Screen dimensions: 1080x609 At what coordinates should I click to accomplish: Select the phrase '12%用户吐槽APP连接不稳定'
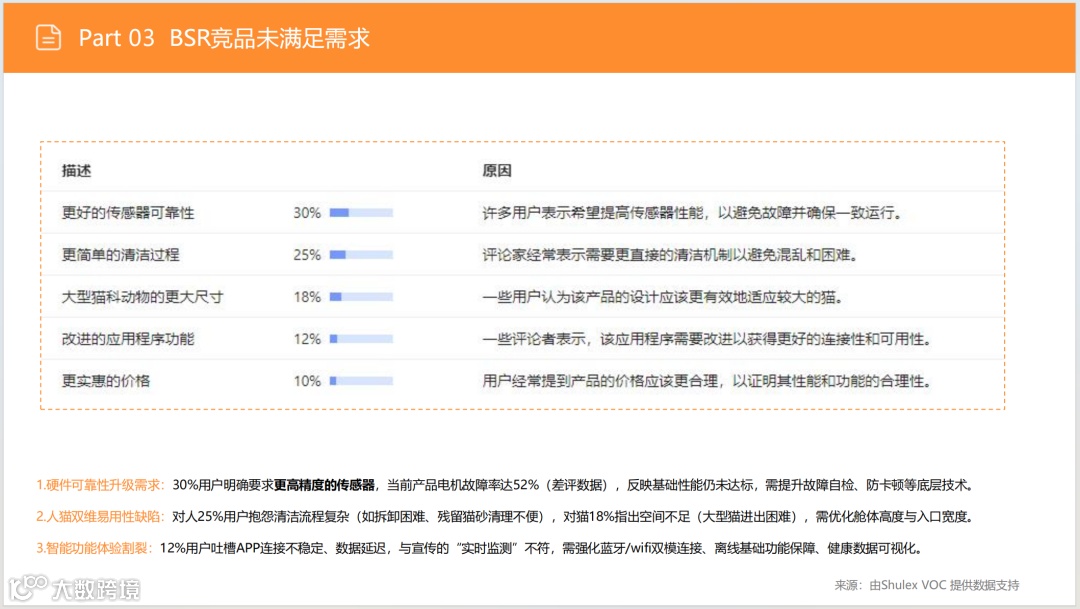242,548
